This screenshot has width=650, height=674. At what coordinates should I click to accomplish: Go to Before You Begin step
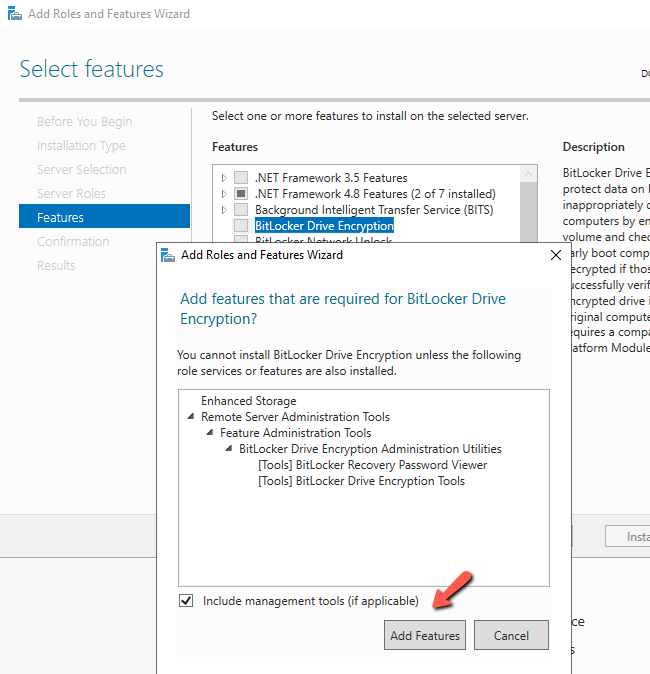click(84, 122)
